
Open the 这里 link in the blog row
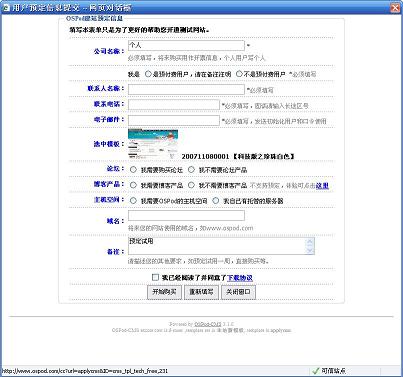tap(322, 186)
